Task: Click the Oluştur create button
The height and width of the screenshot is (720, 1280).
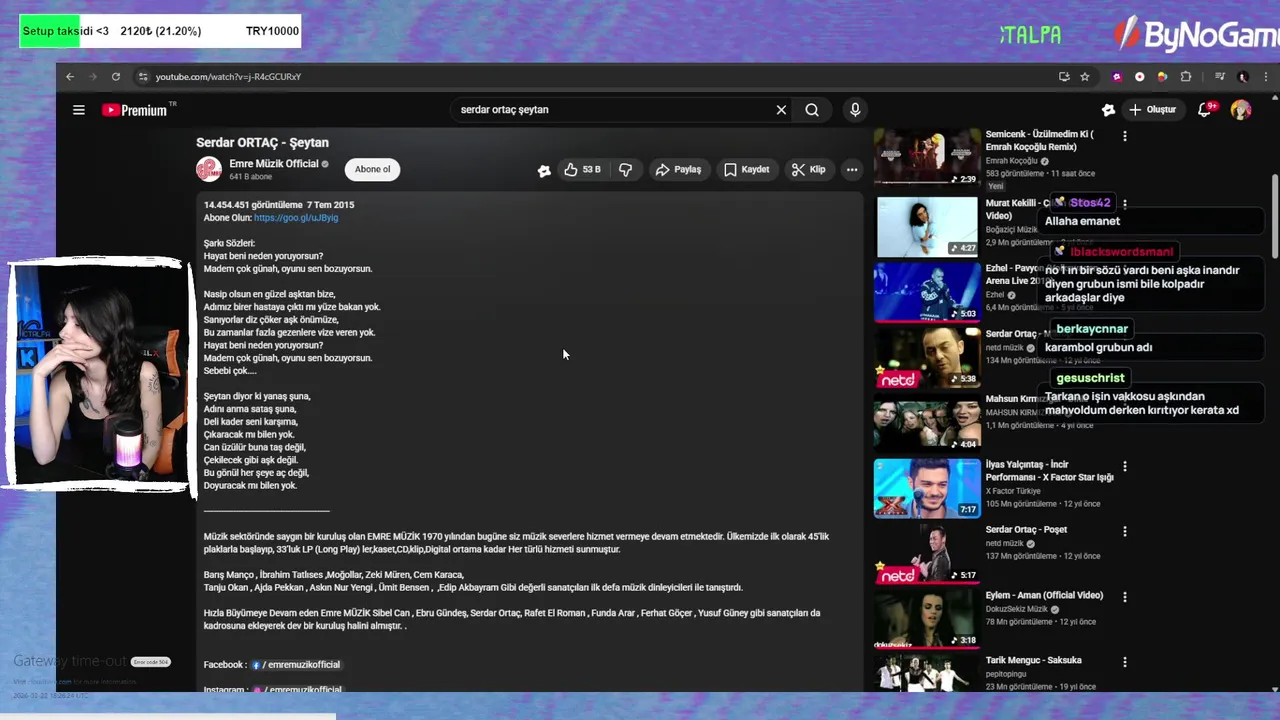Action: 1153,110
